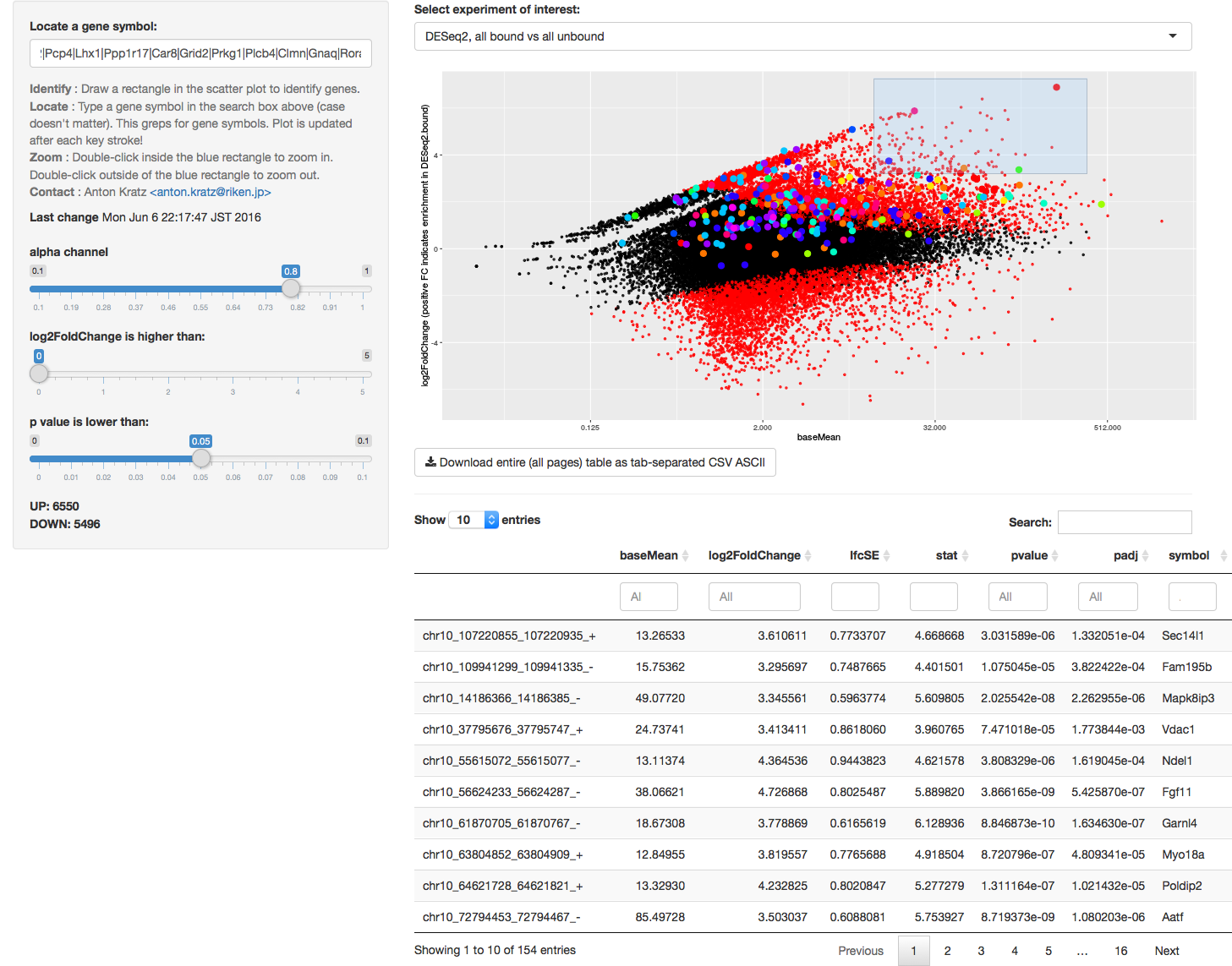Viewport: 1232px width, 966px height.
Task: Click the symbol column filter box
Action: [1192, 597]
